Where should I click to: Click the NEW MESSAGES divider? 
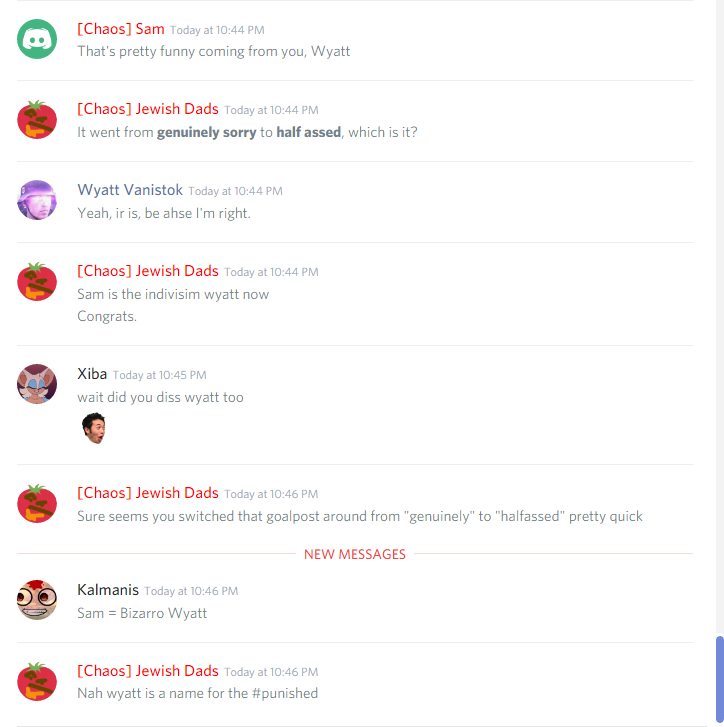(355, 554)
